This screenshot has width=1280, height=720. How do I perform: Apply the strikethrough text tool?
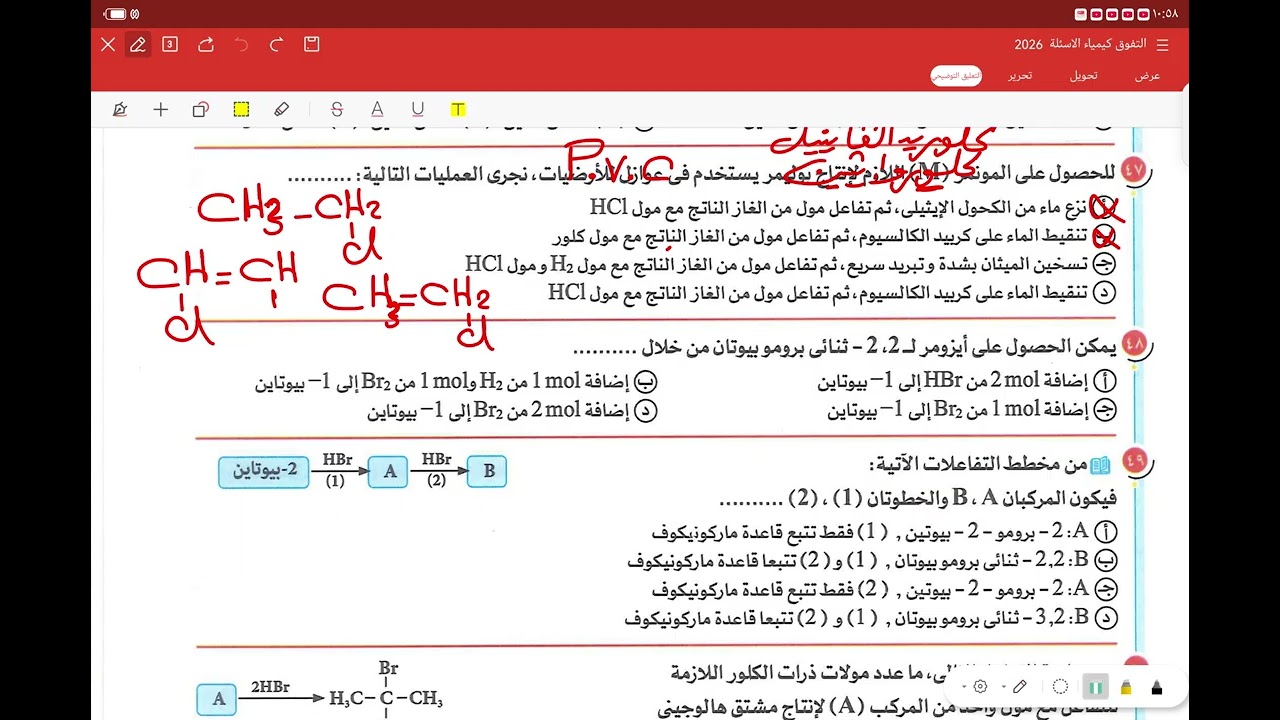pyautogui.click(x=336, y=110)
